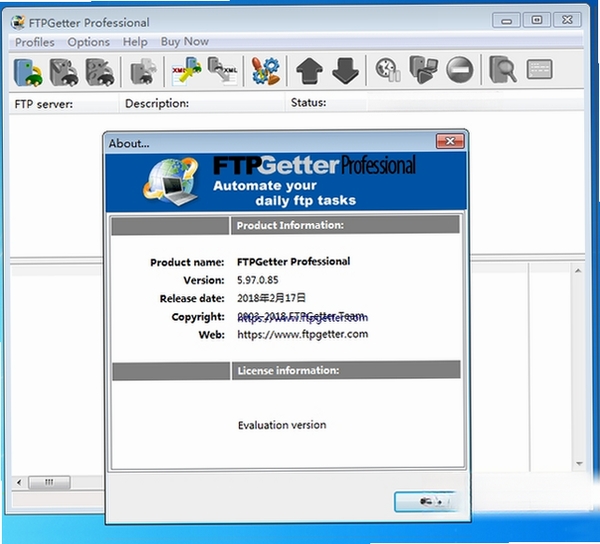Click the overlapping ftpgetter link beside Copyright
Viewport: 600px width, 544px height.
pyautogui.click(x=303, y=317)
